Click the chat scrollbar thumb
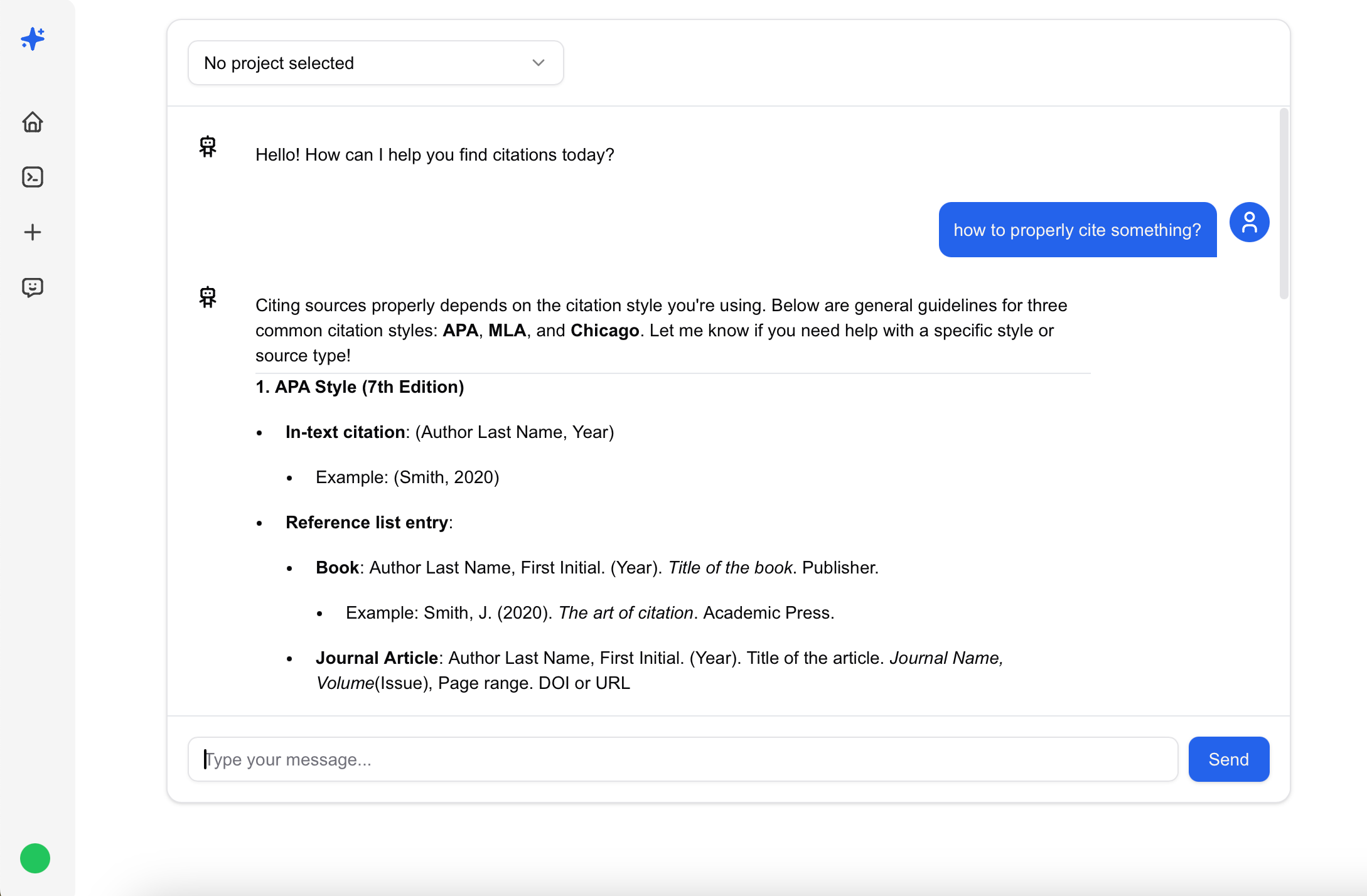 pyautogui.click(x=1284, y=203)
